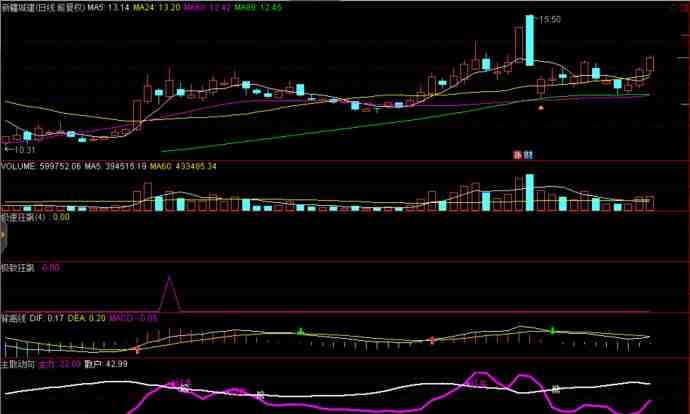This screenshot has height=414, width=690.
Task: Click the red event marker icon under the K-line chart
Action: (518, 155)
